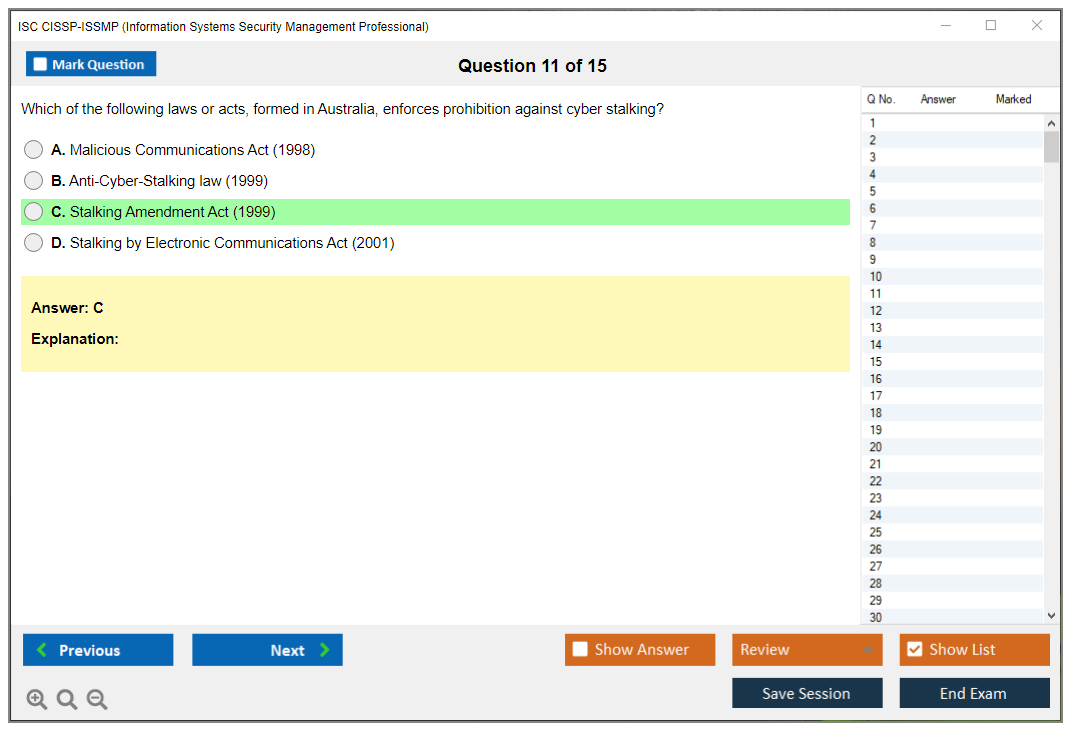Uncheck the Show List option
Image resolution: width=1075 pixels, height=735 pixels.
pos(914,650)
